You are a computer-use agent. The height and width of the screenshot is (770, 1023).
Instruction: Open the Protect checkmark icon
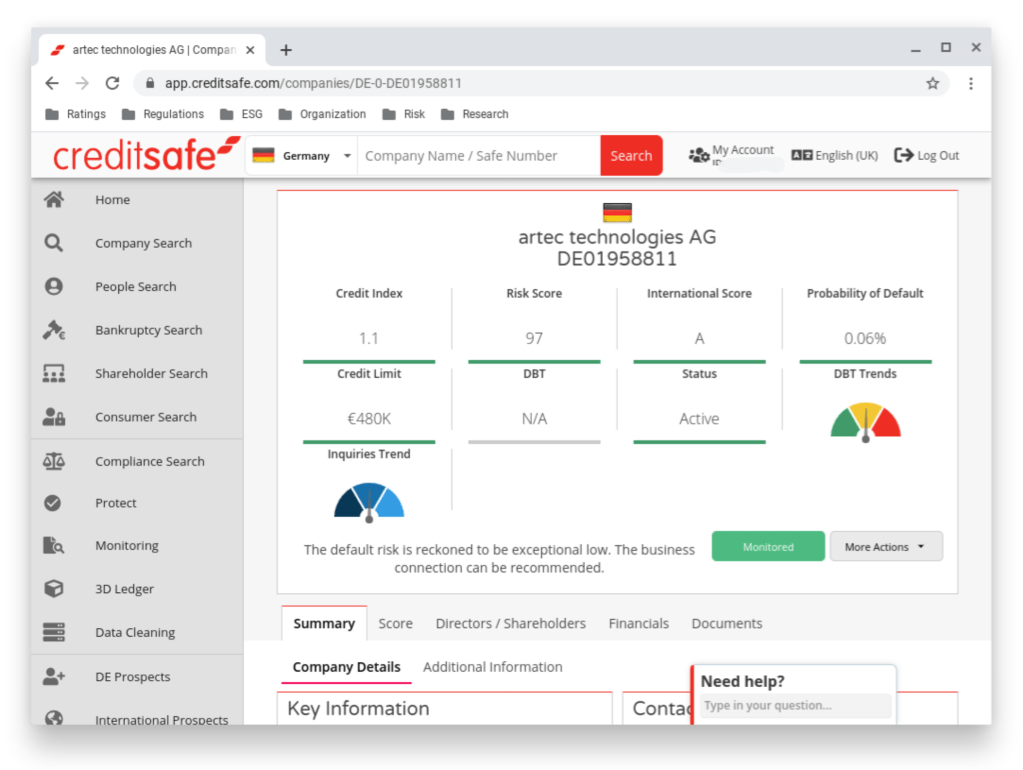54,503
